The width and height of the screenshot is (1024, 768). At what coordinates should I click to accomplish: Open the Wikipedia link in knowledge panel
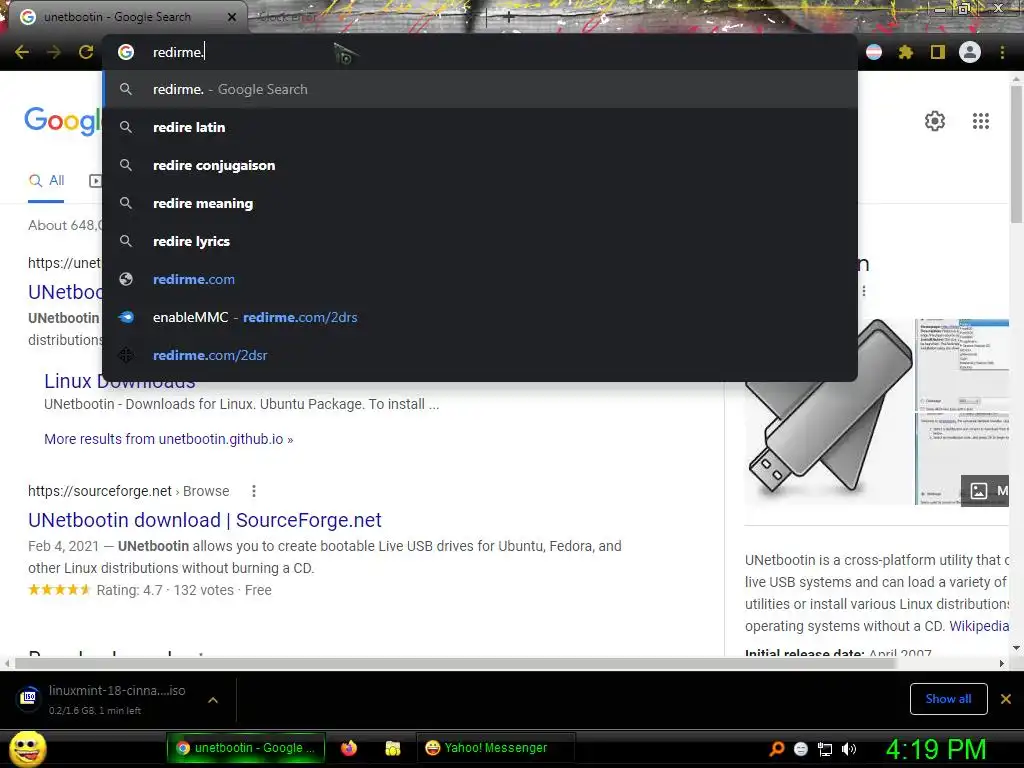(978, 626)
